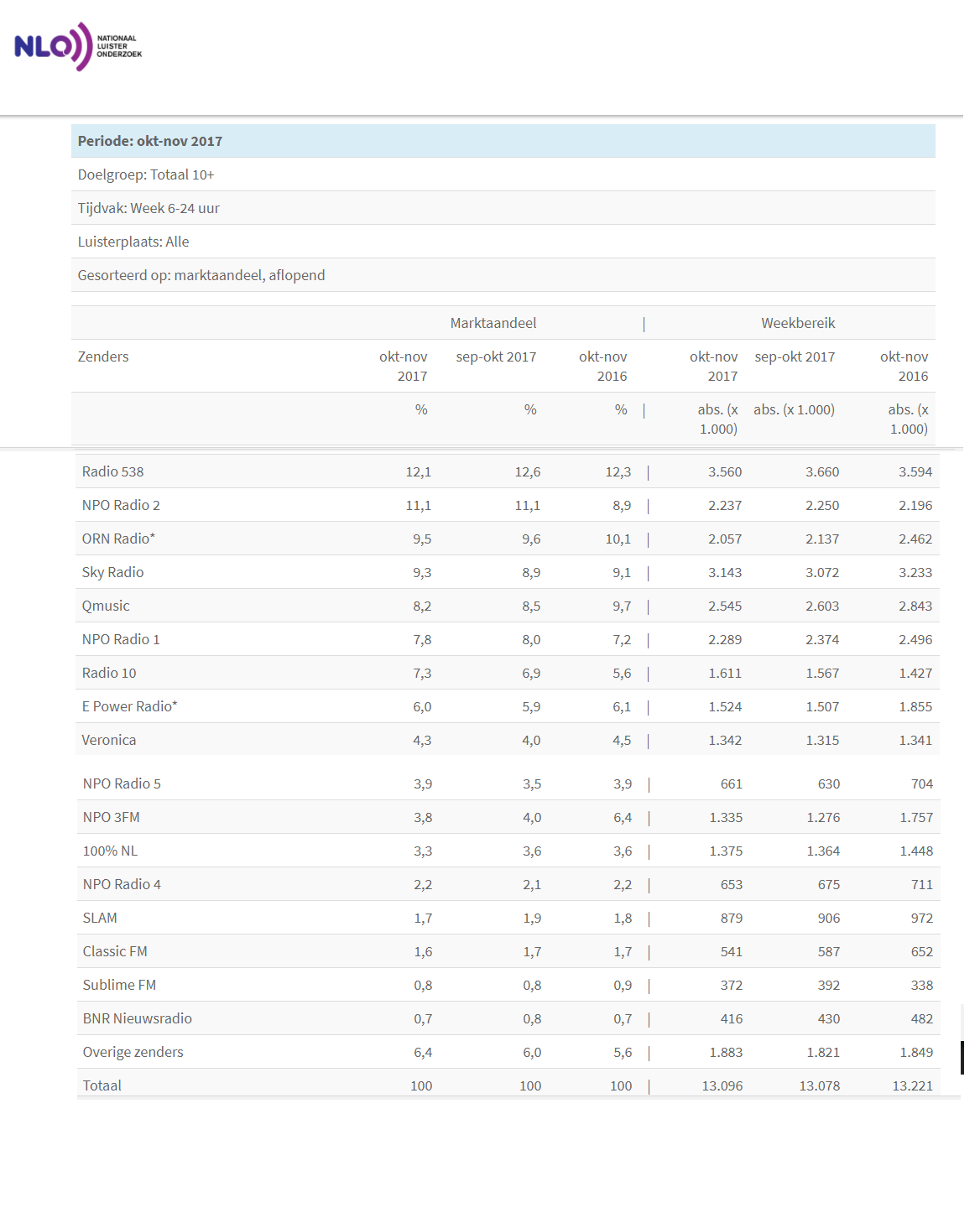This screenshot has height=1218, width=980.
Task: Click ORN Radio market share '10,1'
Action: 618,539
